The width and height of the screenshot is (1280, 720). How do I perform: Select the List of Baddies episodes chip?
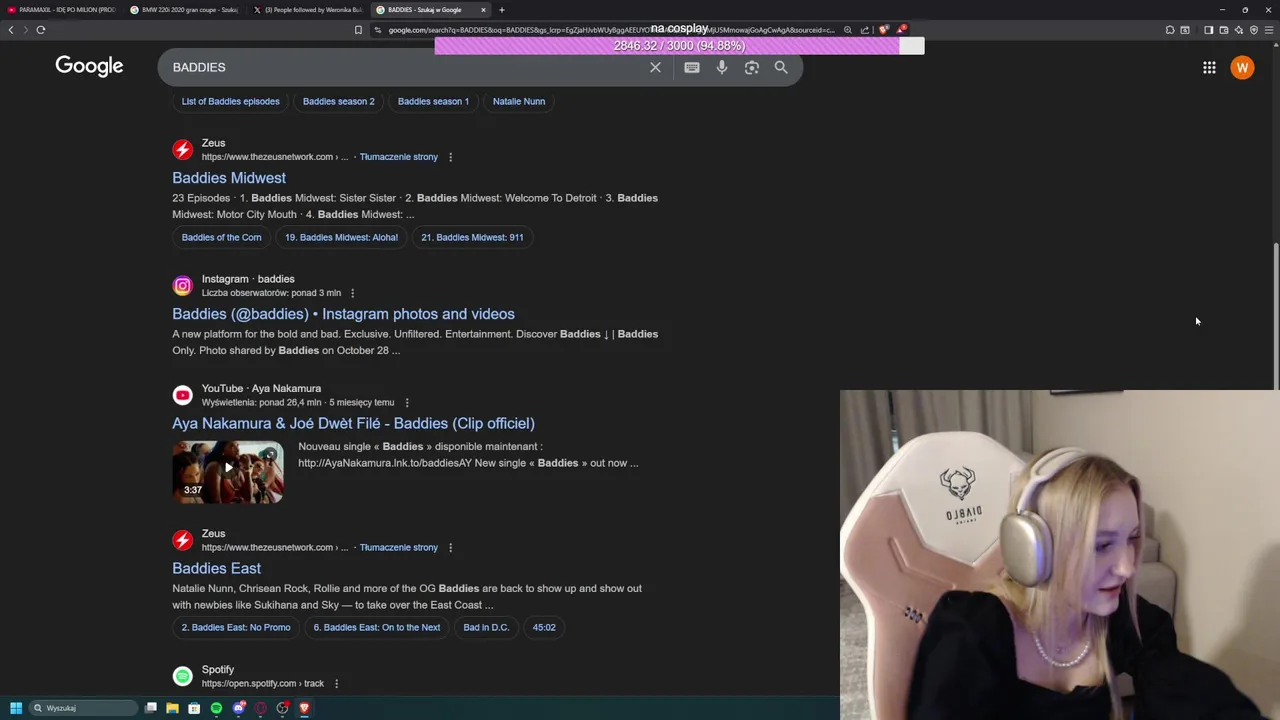pos(230,101)
